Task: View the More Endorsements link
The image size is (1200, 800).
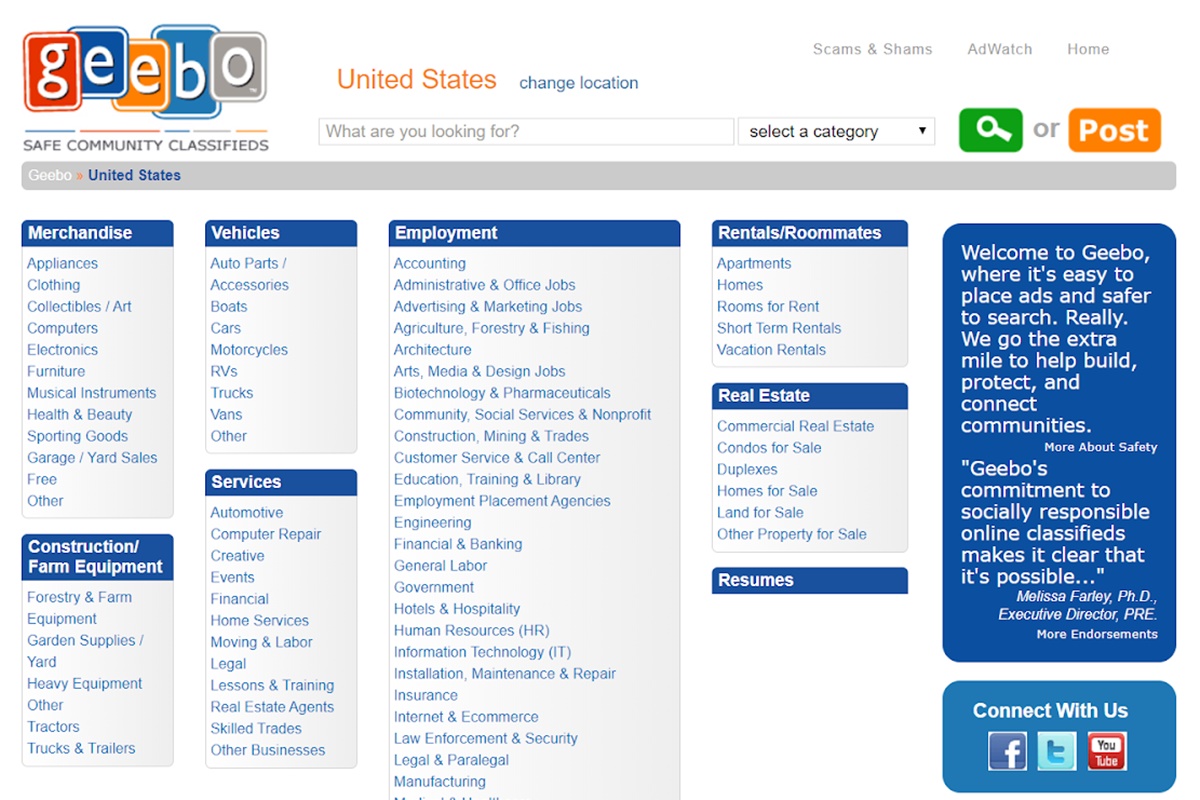Action: pos(1096,634)
